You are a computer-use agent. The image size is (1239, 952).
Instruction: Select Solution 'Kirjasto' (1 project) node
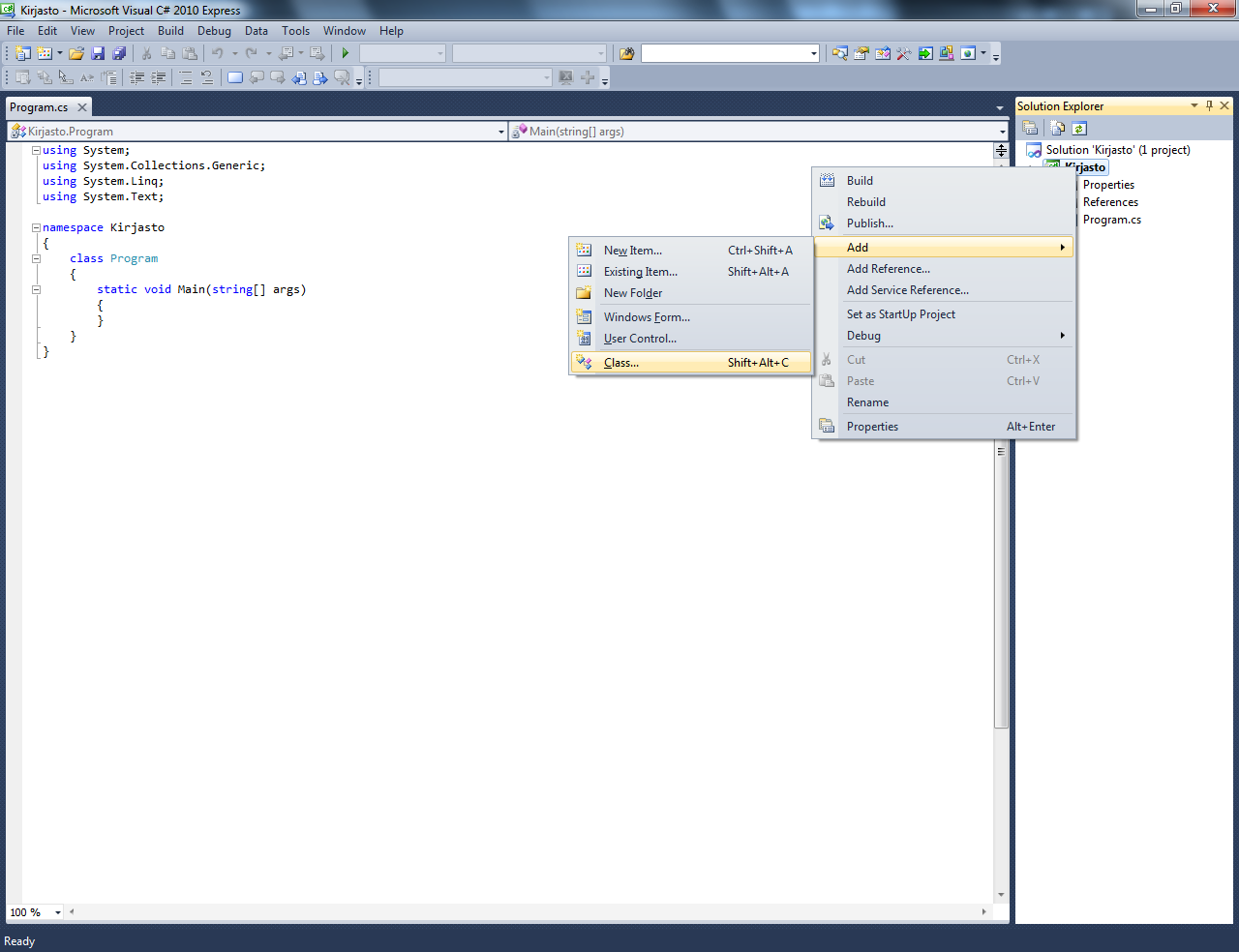point(1118,150)
